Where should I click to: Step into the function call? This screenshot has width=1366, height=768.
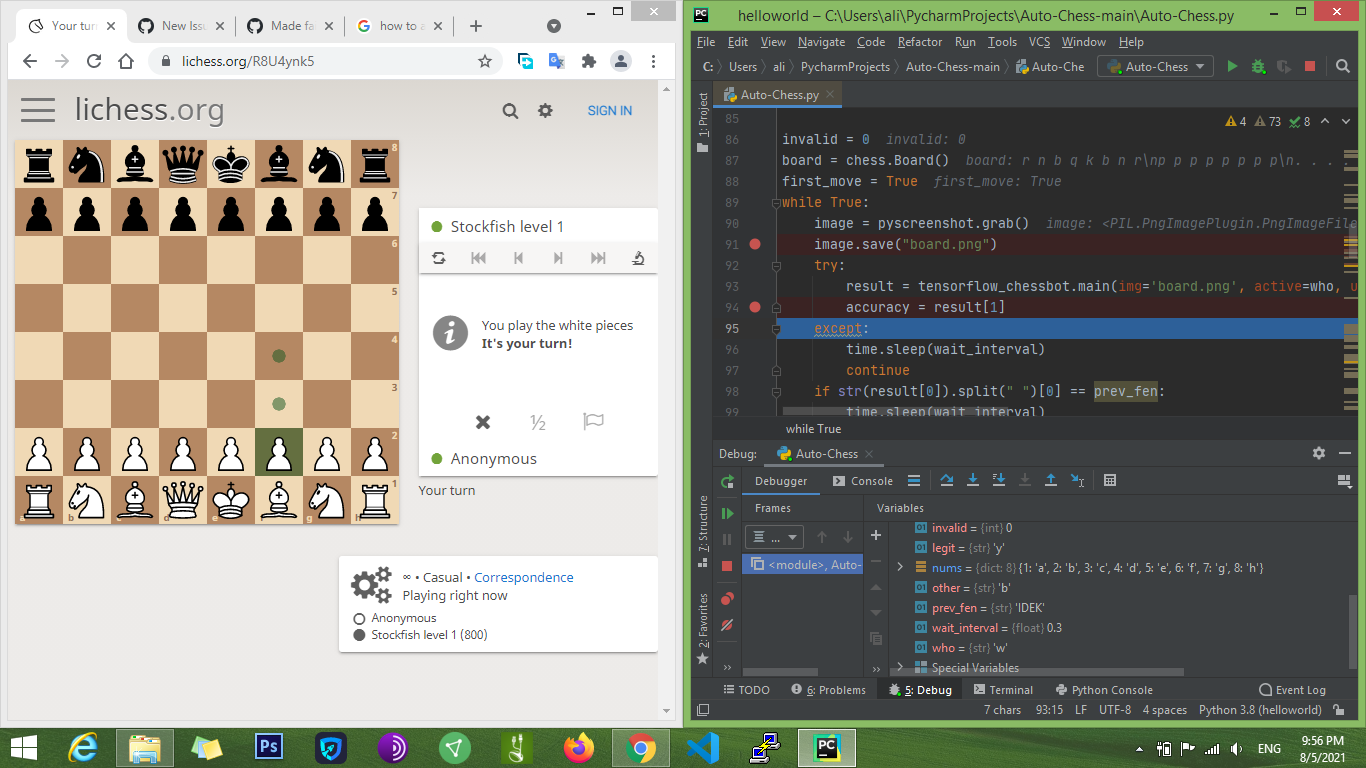[973, 480]
